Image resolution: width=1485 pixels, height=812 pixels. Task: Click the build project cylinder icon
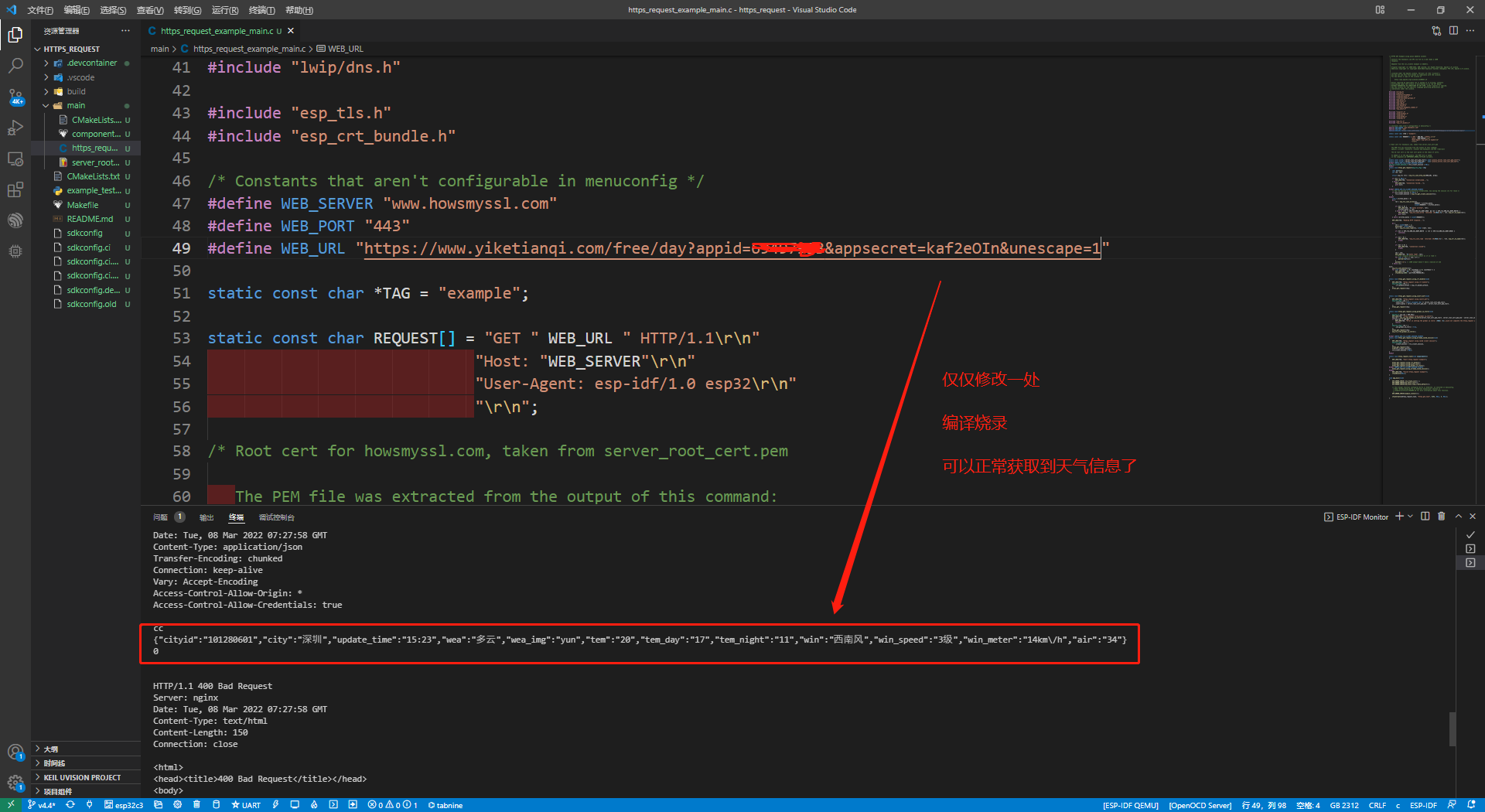coord(216,804)
